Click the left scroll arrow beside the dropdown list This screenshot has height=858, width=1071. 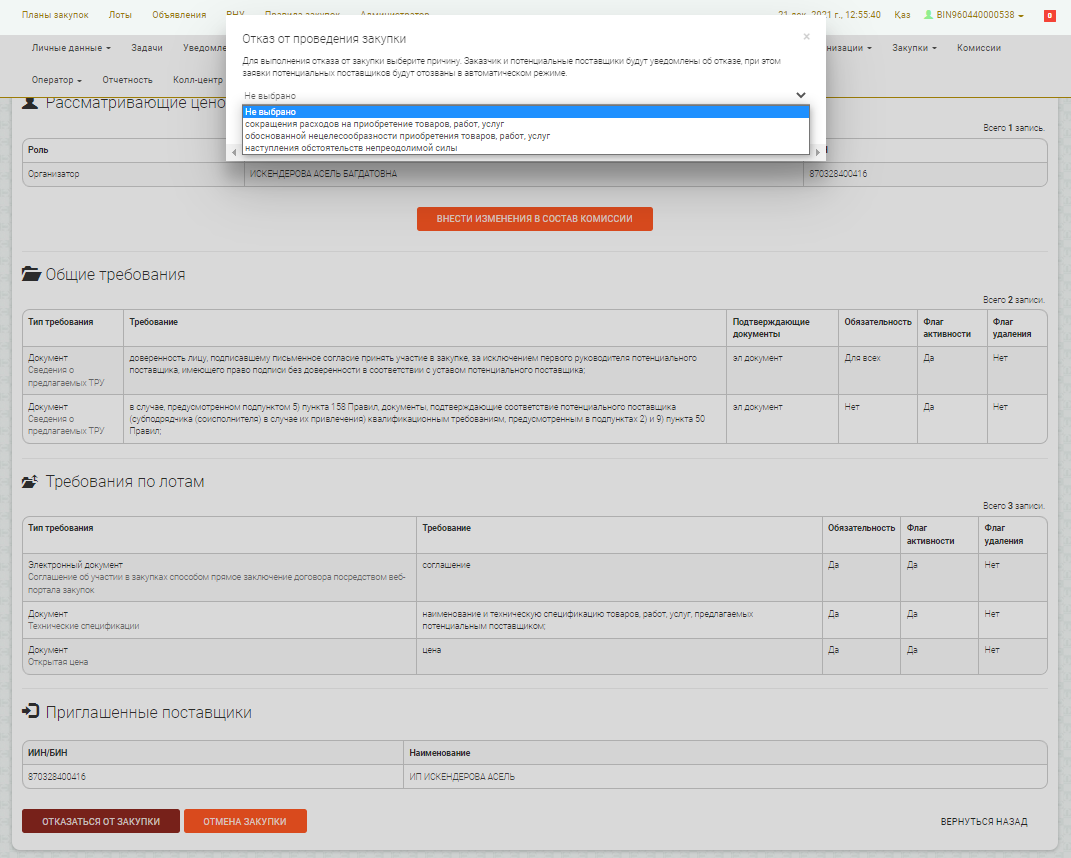[x=234, y=152]
